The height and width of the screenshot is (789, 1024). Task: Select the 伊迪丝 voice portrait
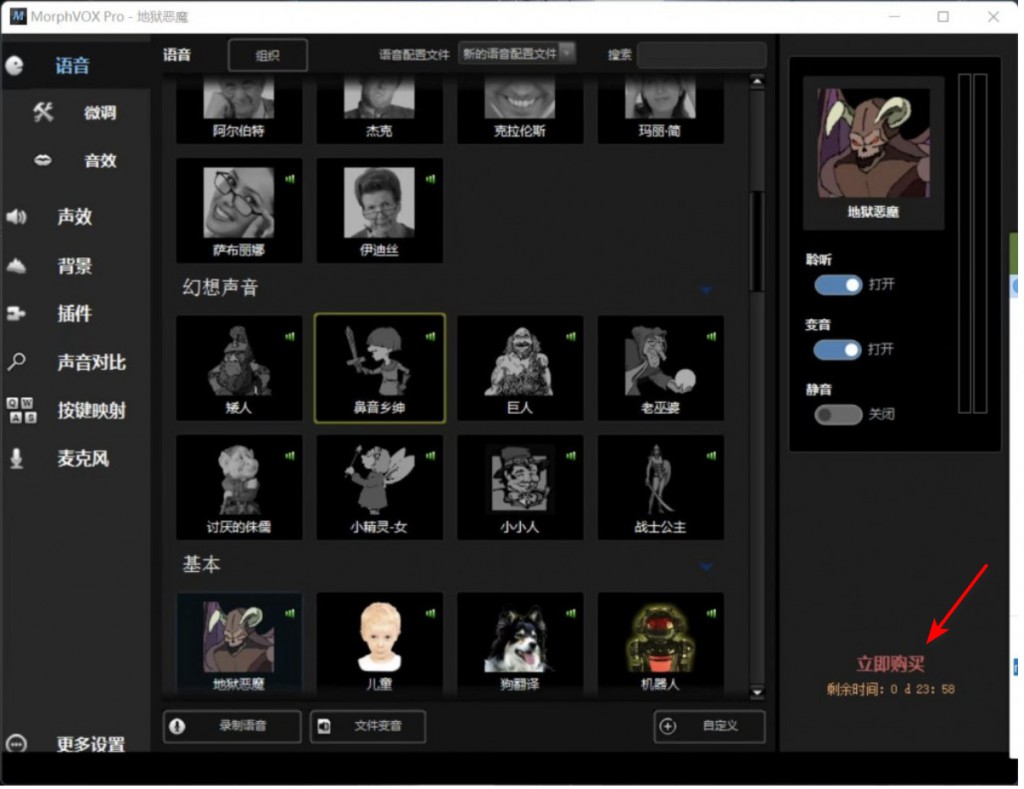[x=379, y=202]
